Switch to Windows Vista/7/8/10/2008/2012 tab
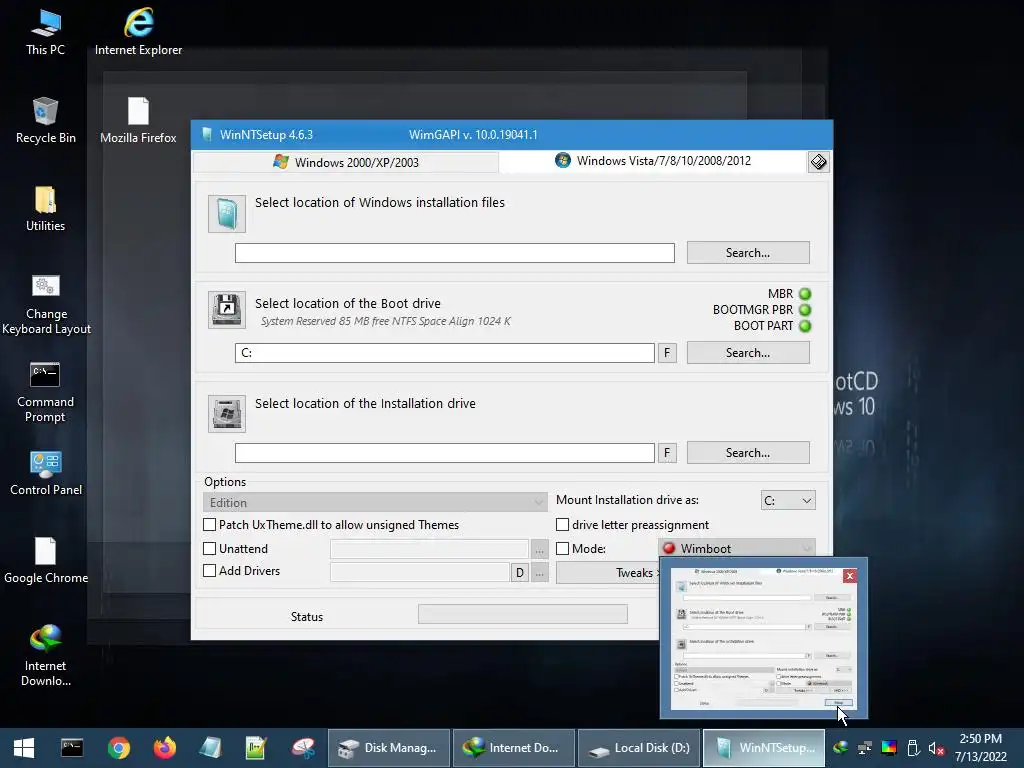1024x768 pixels. (x=653, y=161)
